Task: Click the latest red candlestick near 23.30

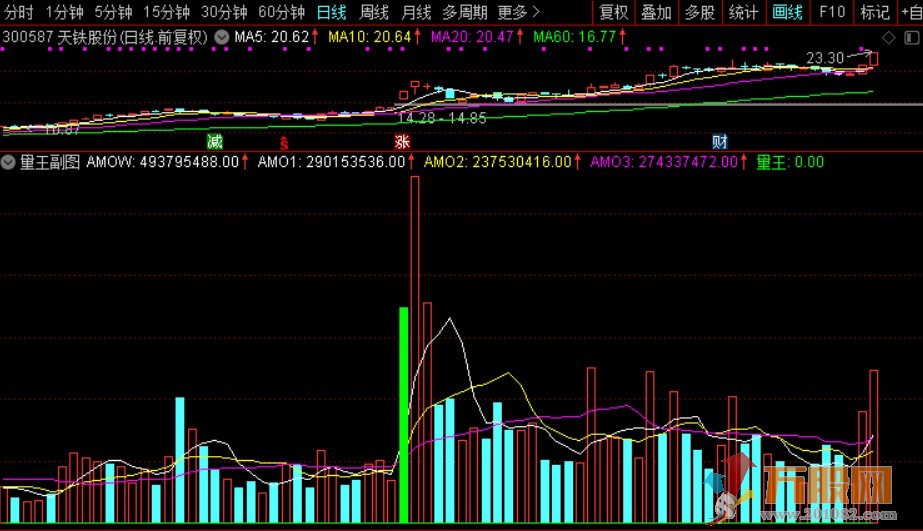Action: [x=874, y=59]
